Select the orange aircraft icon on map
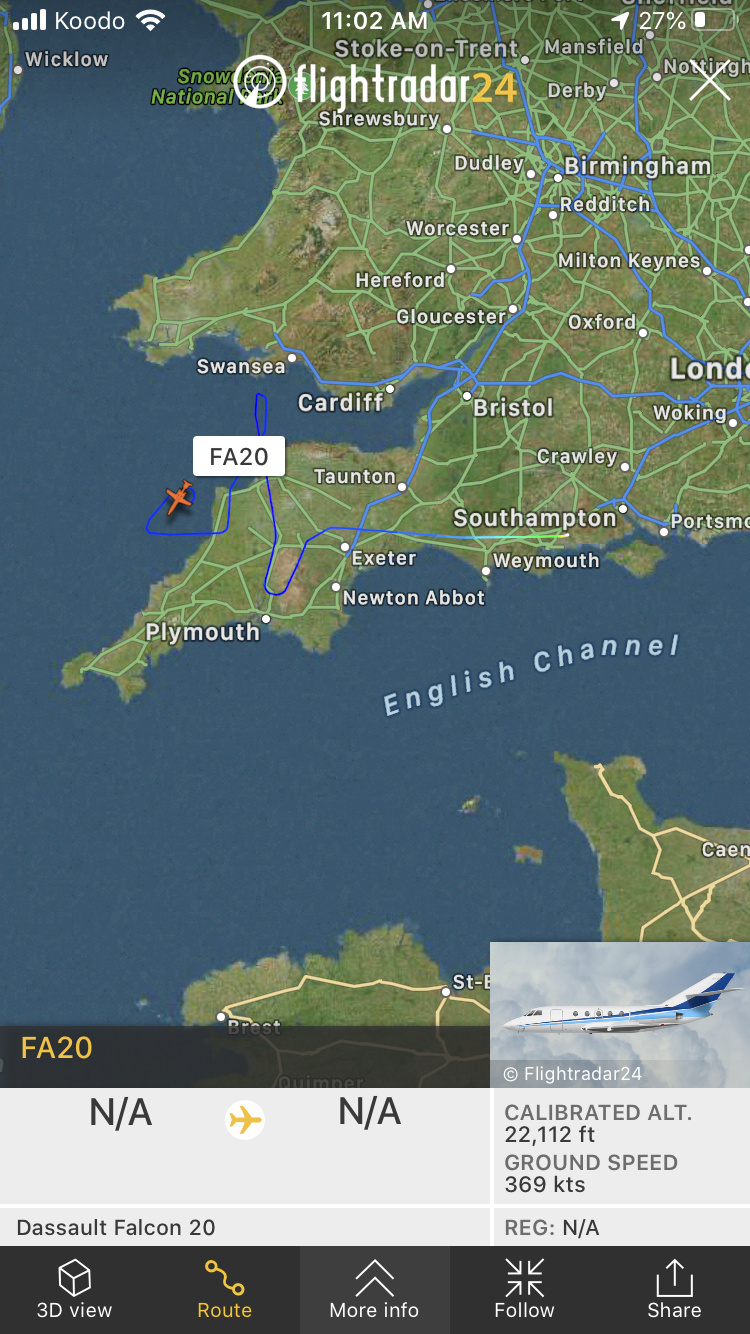The image size is (750, 1334). pyautogui.click(x=179, y=497)
